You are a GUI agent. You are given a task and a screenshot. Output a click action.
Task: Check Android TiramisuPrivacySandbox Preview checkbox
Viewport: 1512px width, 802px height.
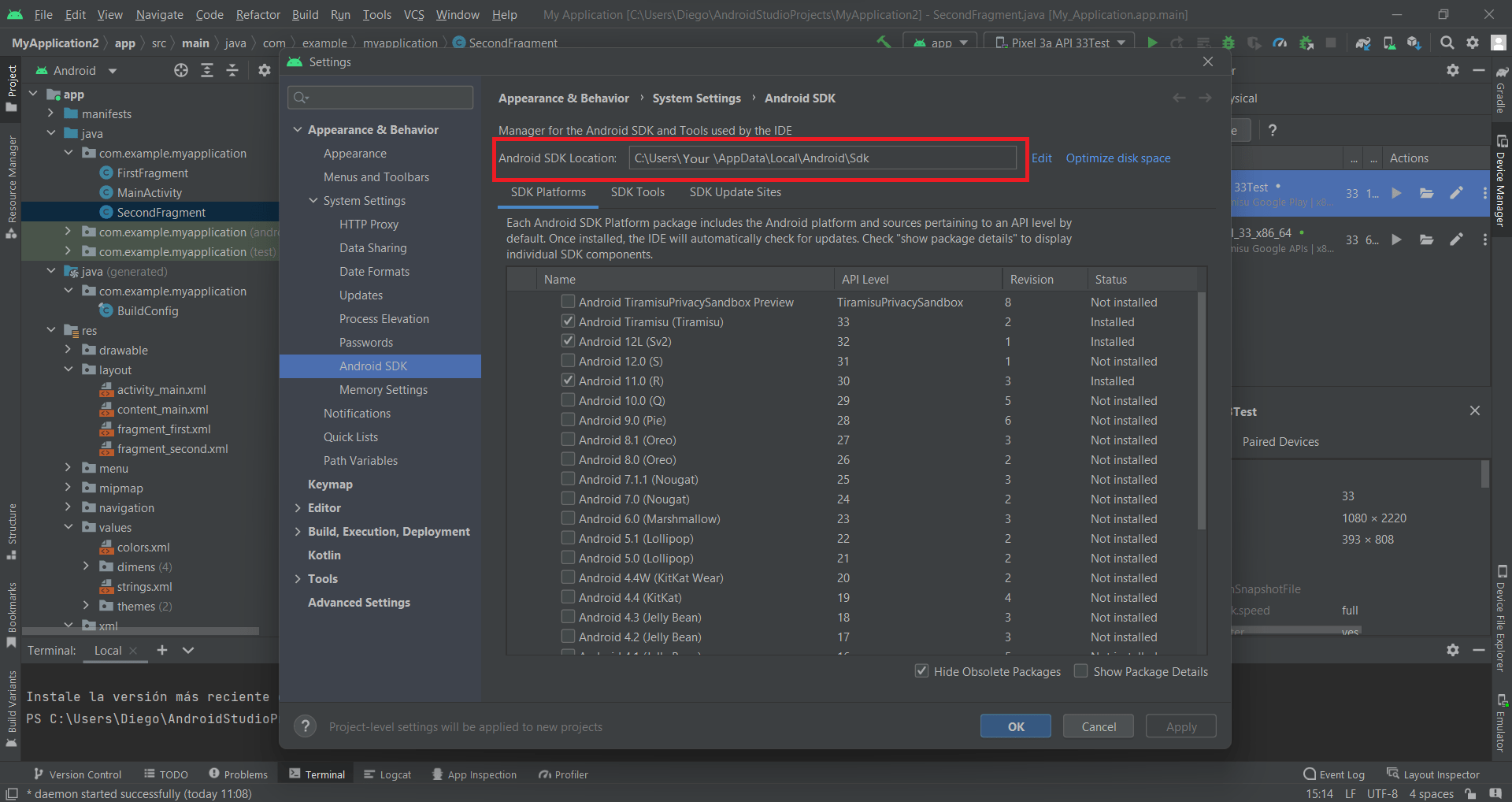pos(568,302)
